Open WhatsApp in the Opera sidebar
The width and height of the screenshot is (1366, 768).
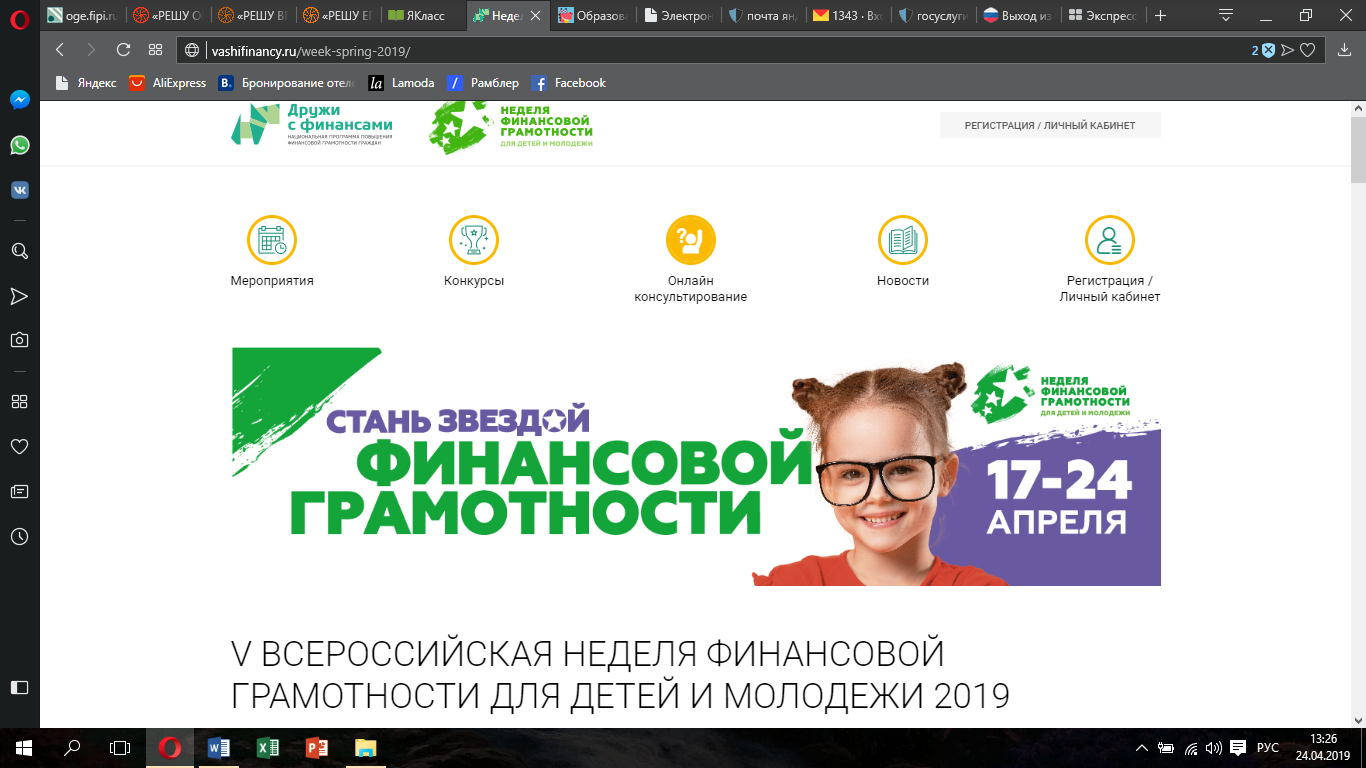point(19,145)
